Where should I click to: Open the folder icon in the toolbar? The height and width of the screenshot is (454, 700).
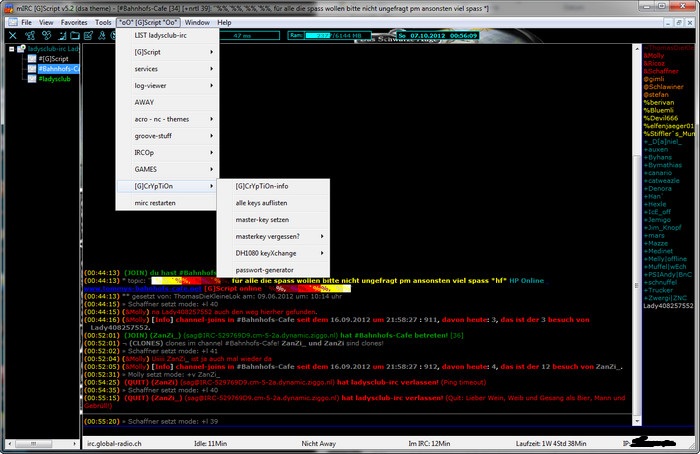coord(75,35)
